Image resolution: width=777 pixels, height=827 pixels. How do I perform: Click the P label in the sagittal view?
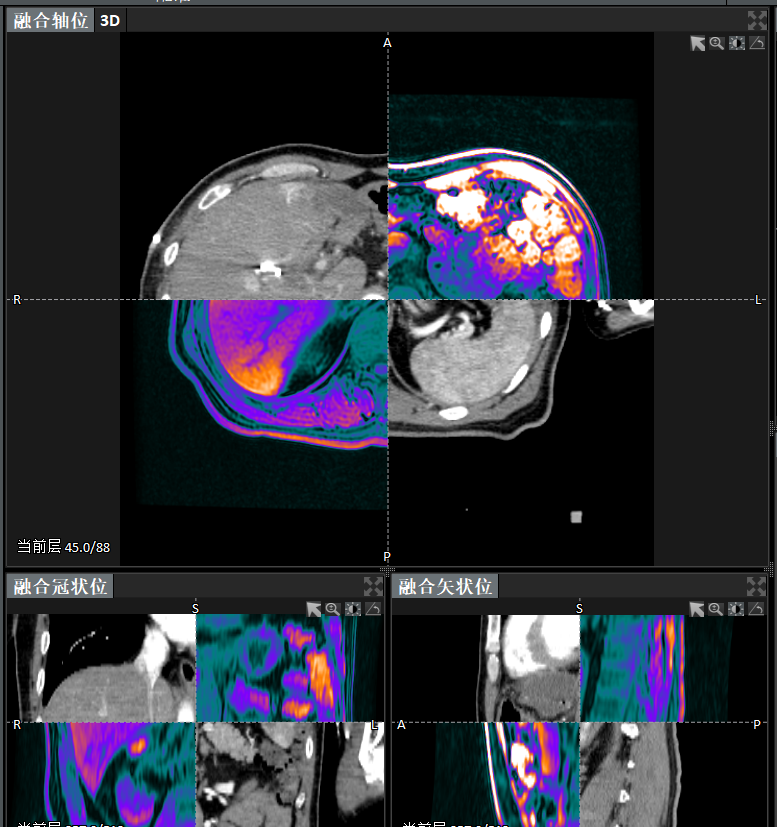pos(757,725)
